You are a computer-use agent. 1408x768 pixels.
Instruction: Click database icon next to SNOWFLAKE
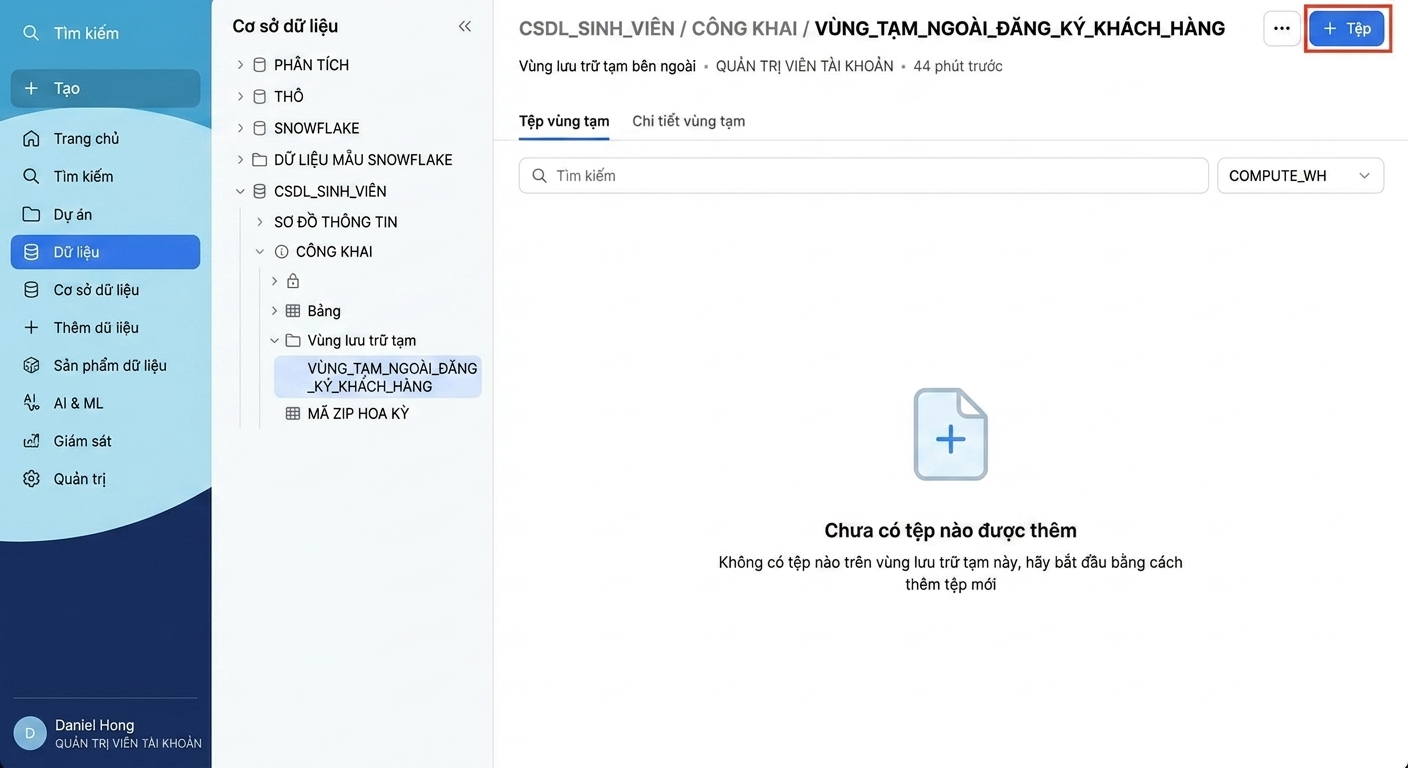point(260,128)
